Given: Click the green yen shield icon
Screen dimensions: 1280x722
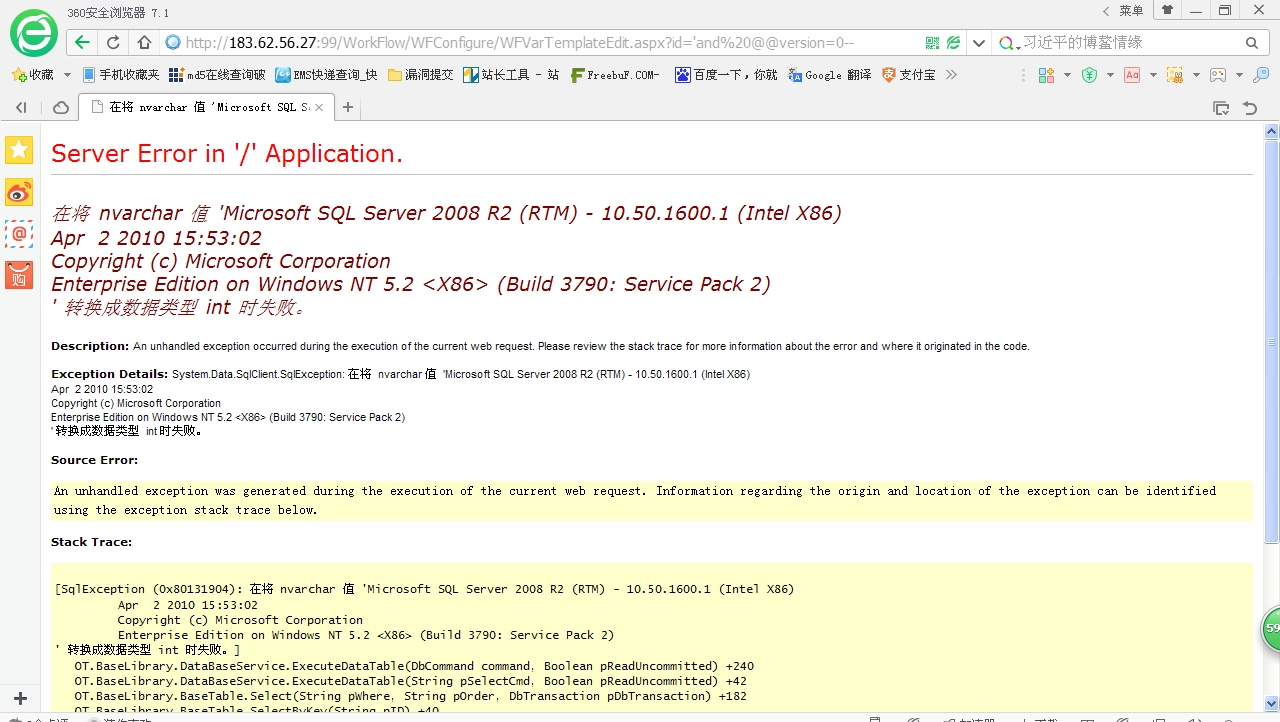Looking at the screenshot, I should [x=1090, y=75].
